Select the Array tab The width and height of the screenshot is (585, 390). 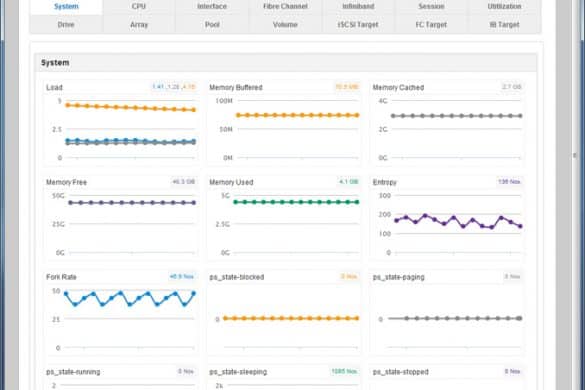(139, 25)
